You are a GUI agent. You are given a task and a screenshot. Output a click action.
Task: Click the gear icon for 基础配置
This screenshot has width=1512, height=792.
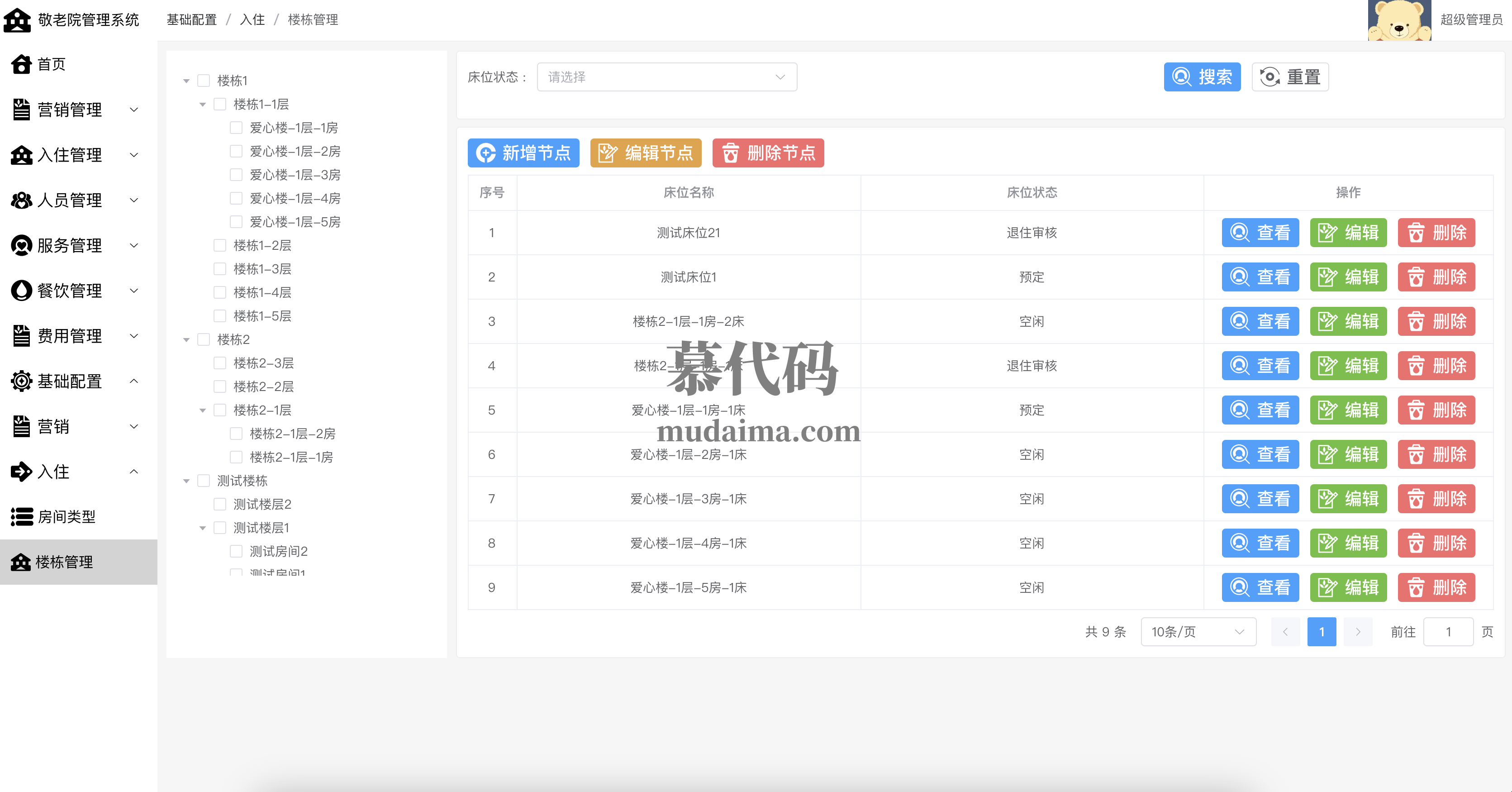(21, 381)
